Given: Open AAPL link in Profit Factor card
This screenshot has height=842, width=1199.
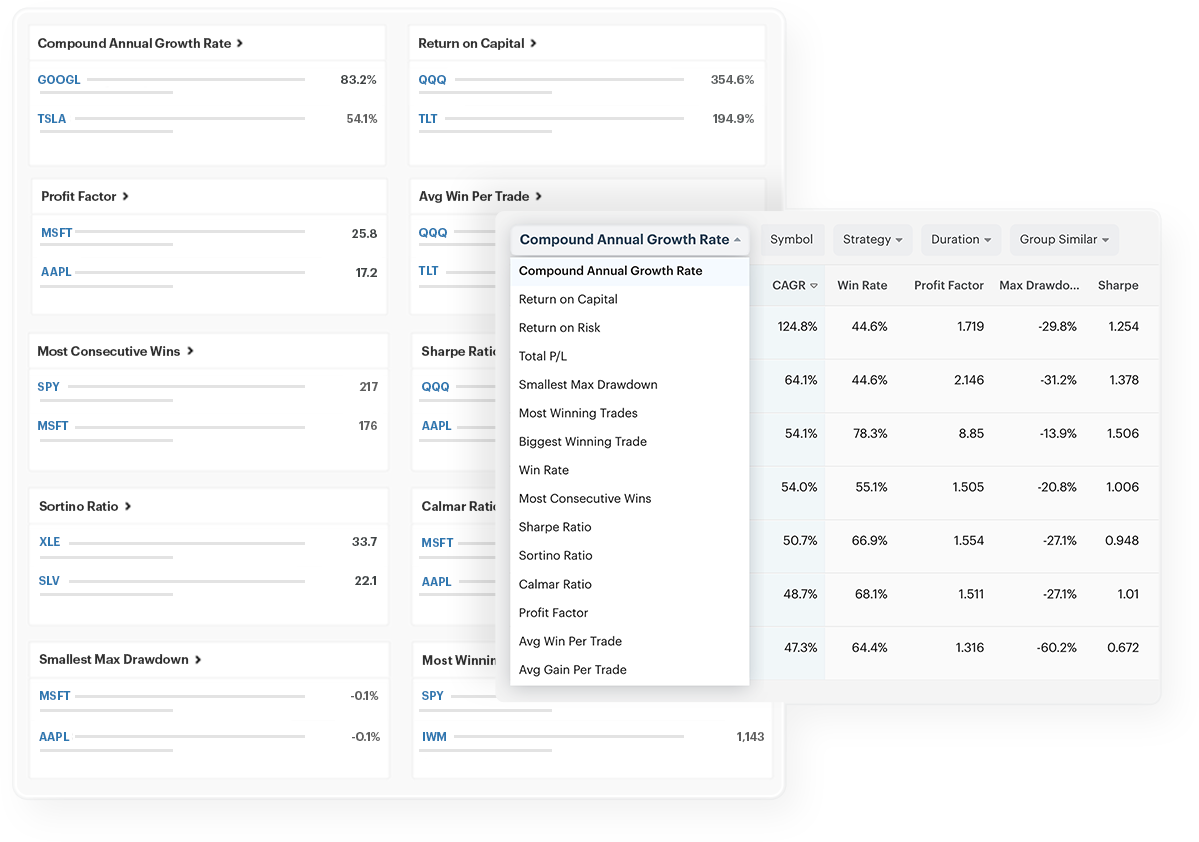Looking at the screenshot, I should click(x=56, y=271).
